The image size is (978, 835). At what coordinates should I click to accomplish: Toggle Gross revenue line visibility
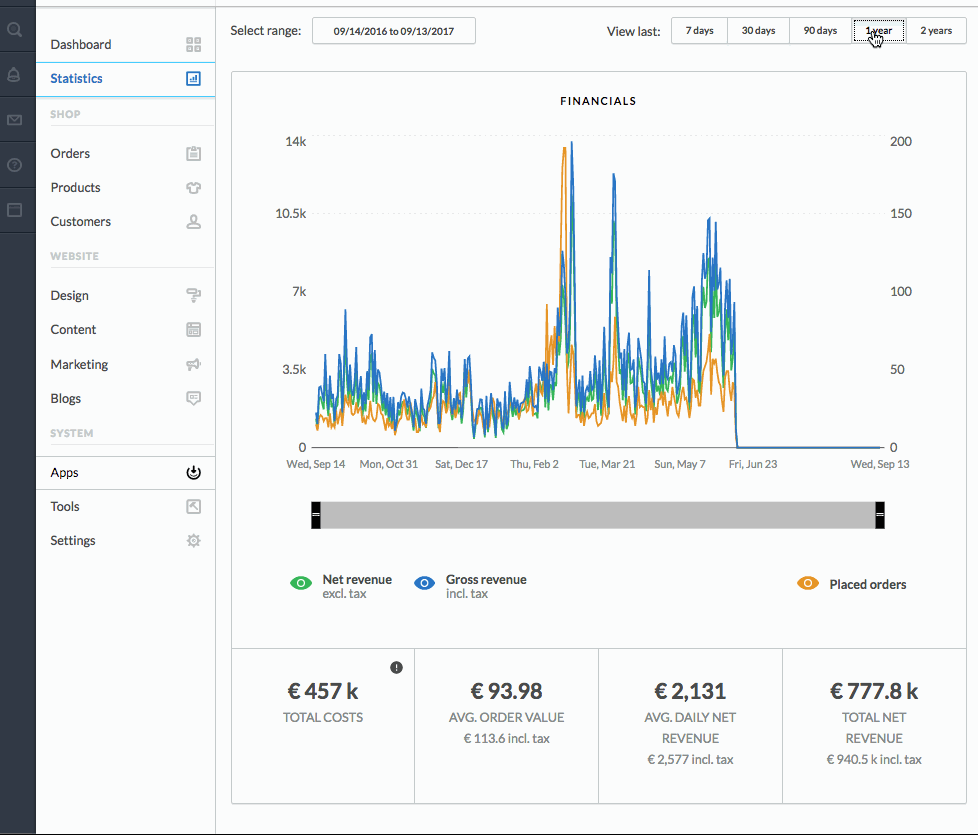pyautogui.click(x=424, y=584)
